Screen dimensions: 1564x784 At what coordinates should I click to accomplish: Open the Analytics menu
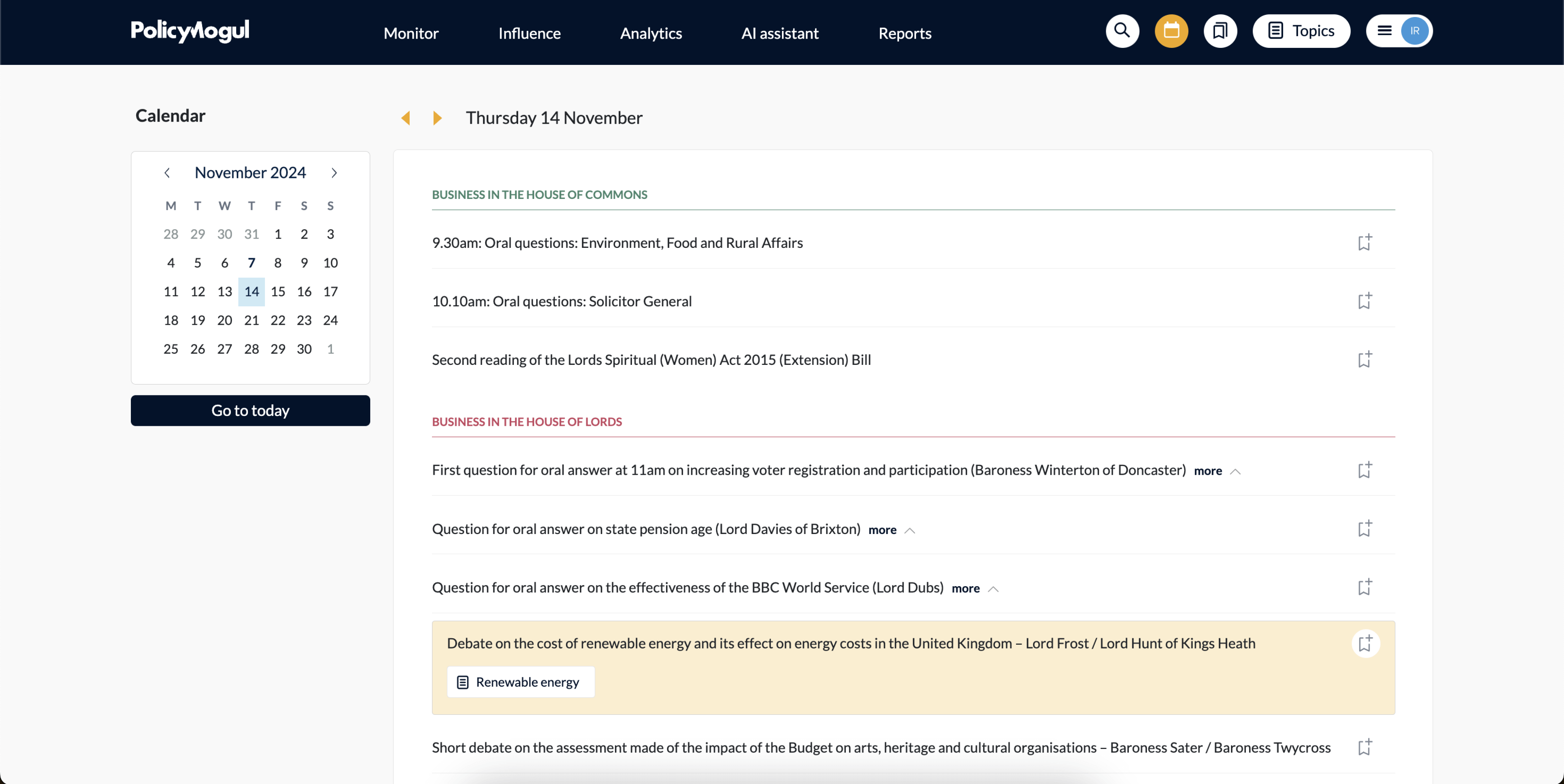click(651, 33)
